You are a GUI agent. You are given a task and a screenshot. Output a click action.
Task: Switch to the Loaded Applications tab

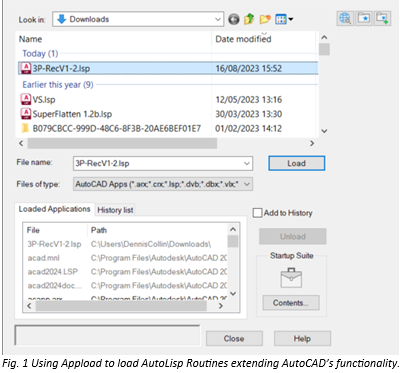click(x=54, y=209)
